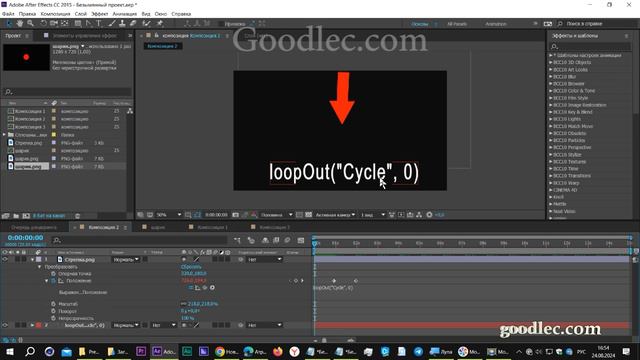The width and height of the screenshot is (640, 360).
Task: Open the Композиция menu
Action: pyautogui.click(x=55, y=14)
